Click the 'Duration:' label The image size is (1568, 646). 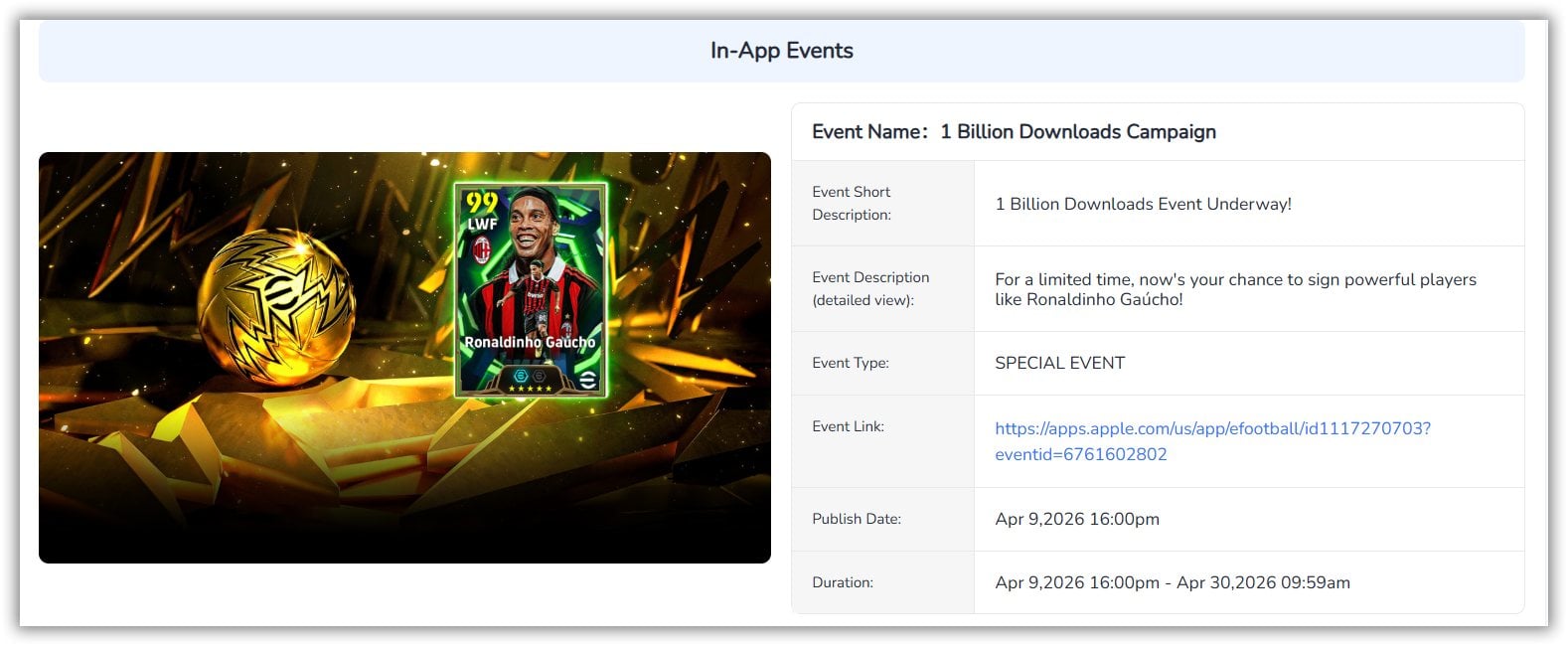(x=843, y=582)
